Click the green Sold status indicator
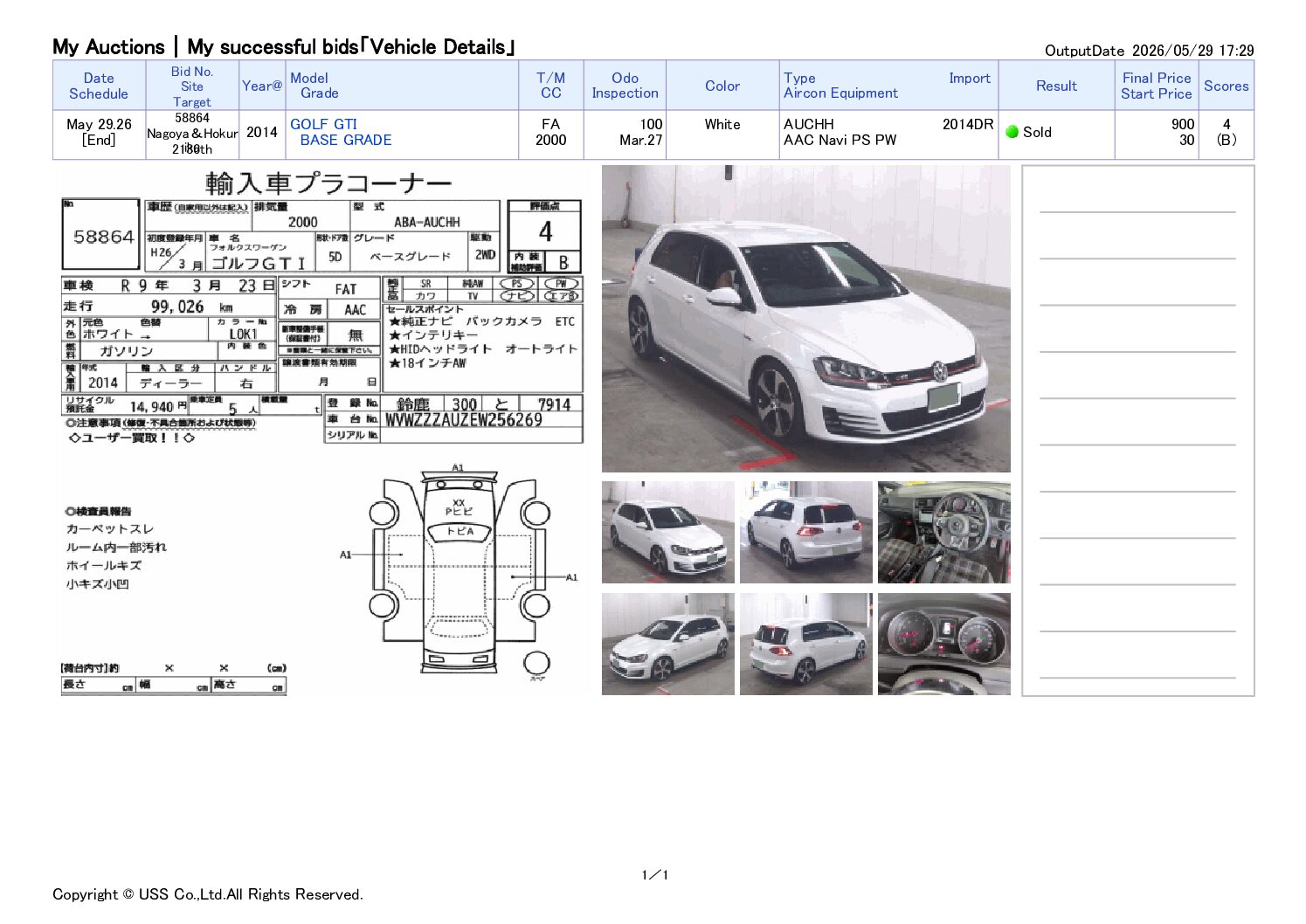Screen dimensions: 1306x924 pos(1012,132)
